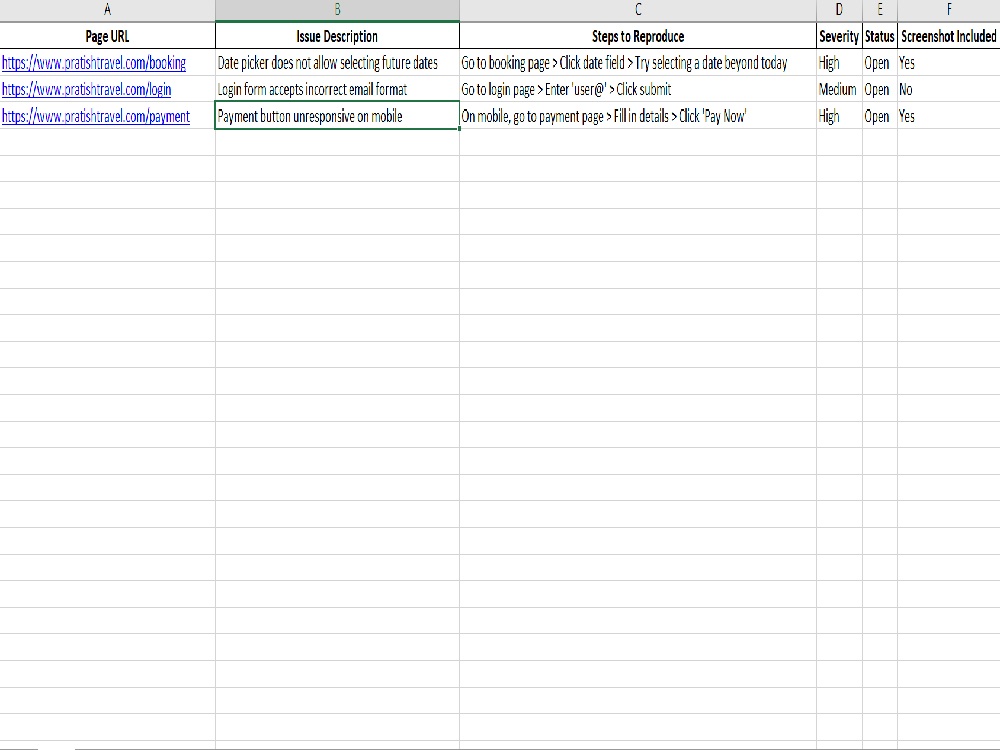Click the 'Page URL' header cell

coord(107,36)
